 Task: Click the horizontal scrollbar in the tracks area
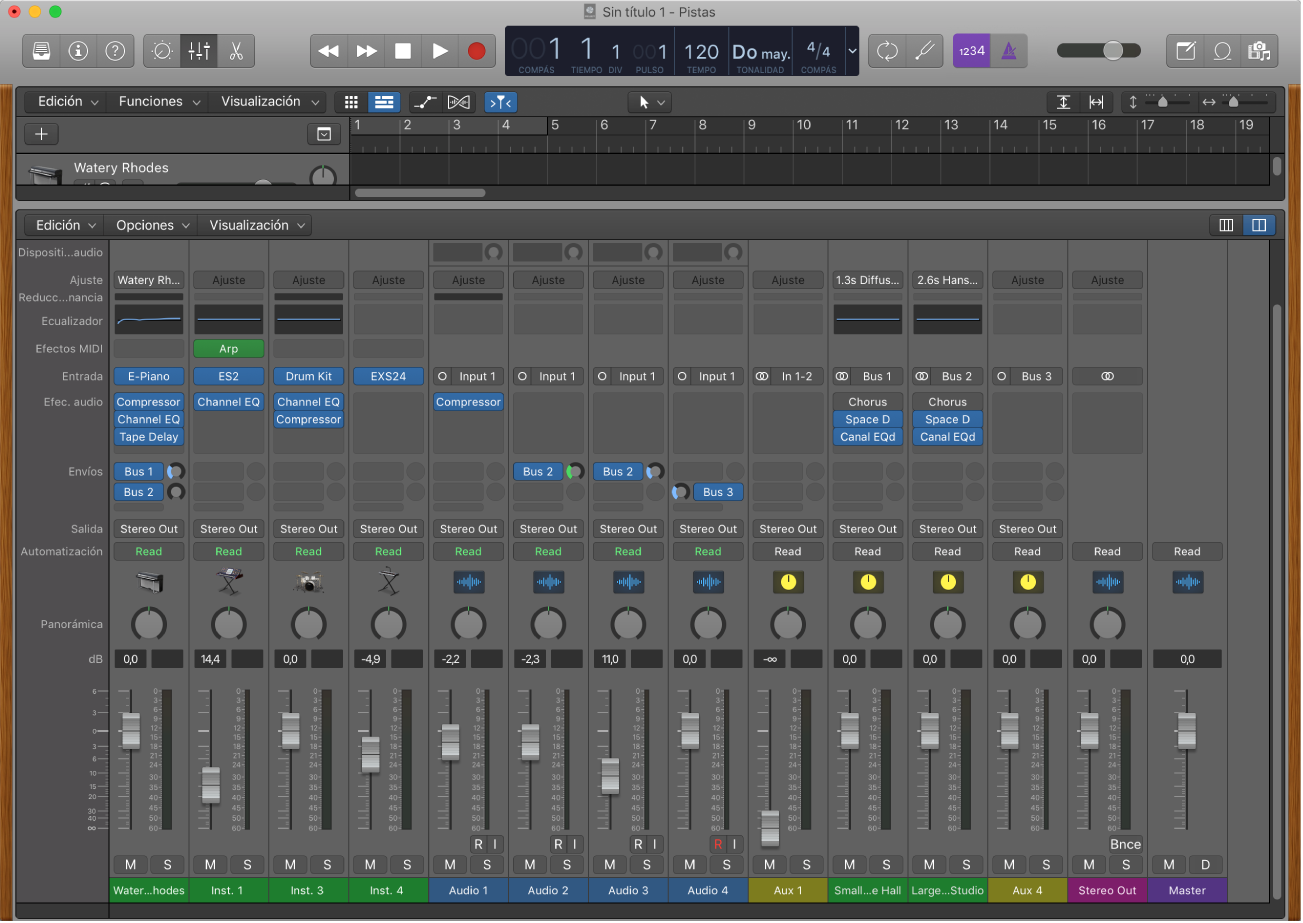point(419,192)
